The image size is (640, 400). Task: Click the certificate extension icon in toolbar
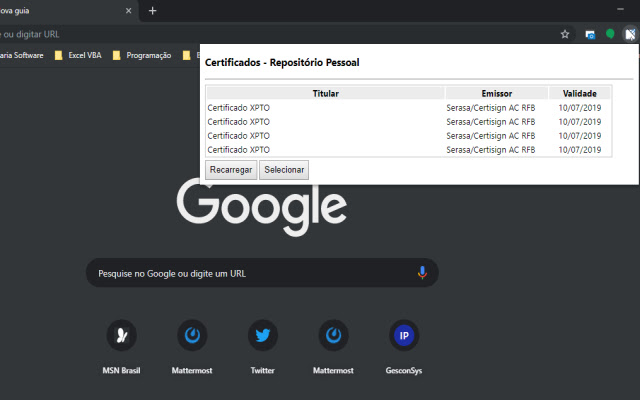point(629,34)
